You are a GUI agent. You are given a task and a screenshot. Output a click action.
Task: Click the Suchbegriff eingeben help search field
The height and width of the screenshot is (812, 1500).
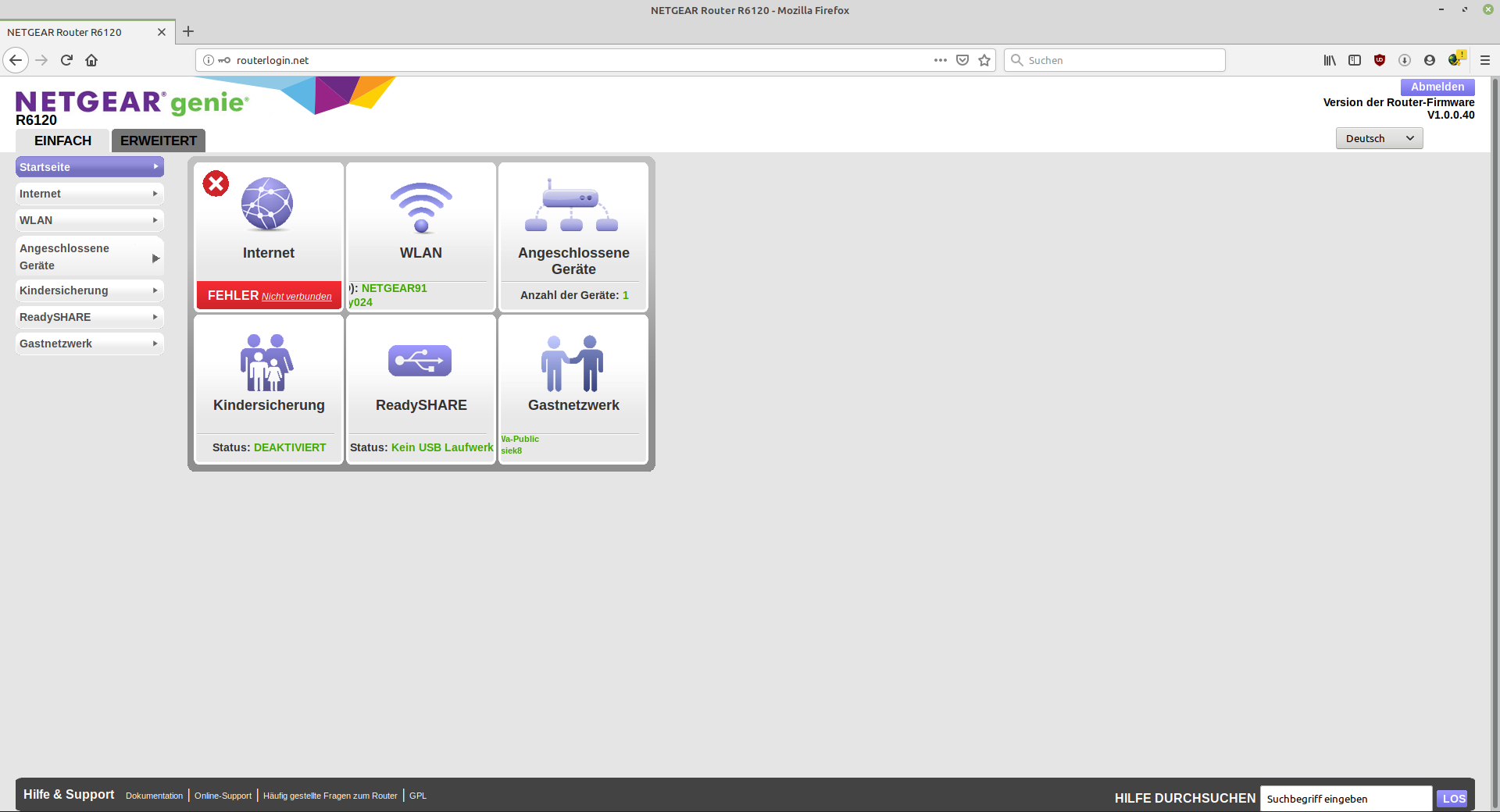(x=1345, y=799)
